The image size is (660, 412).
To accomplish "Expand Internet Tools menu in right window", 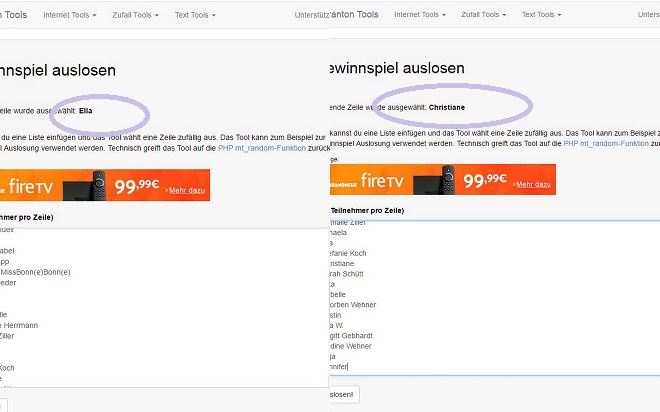I will (x=420, y=14).
